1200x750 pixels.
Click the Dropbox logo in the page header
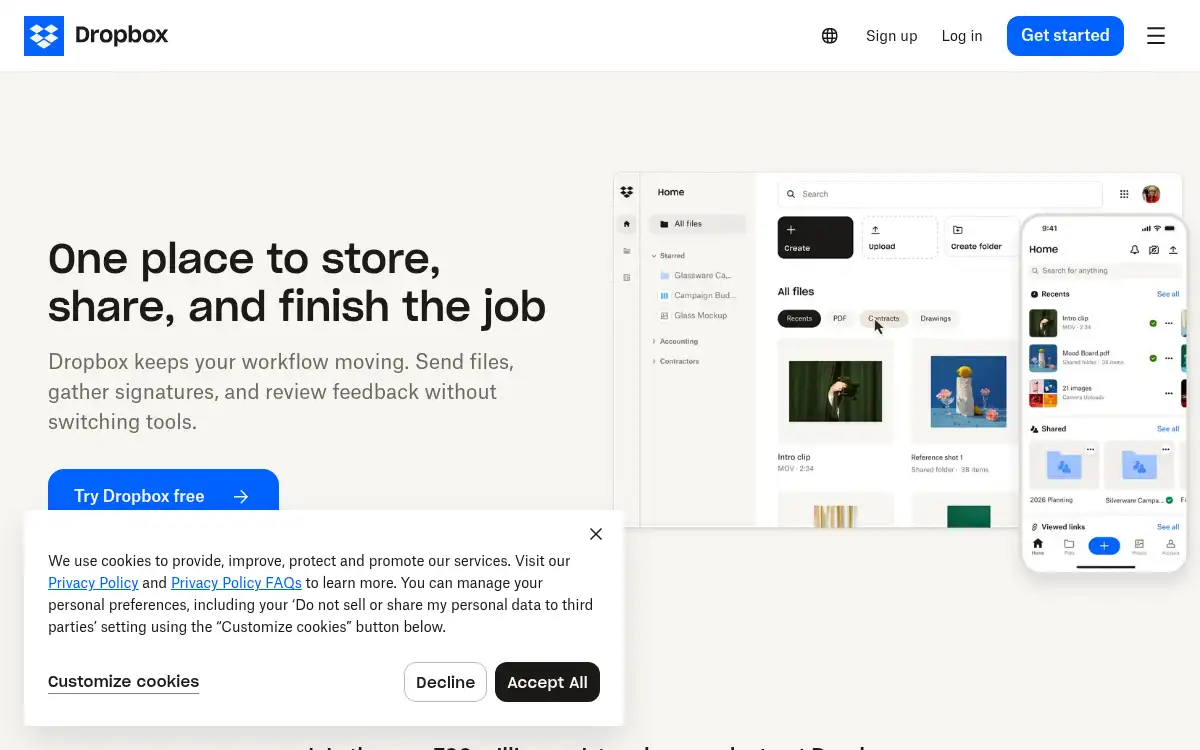(x=96, y=36)
